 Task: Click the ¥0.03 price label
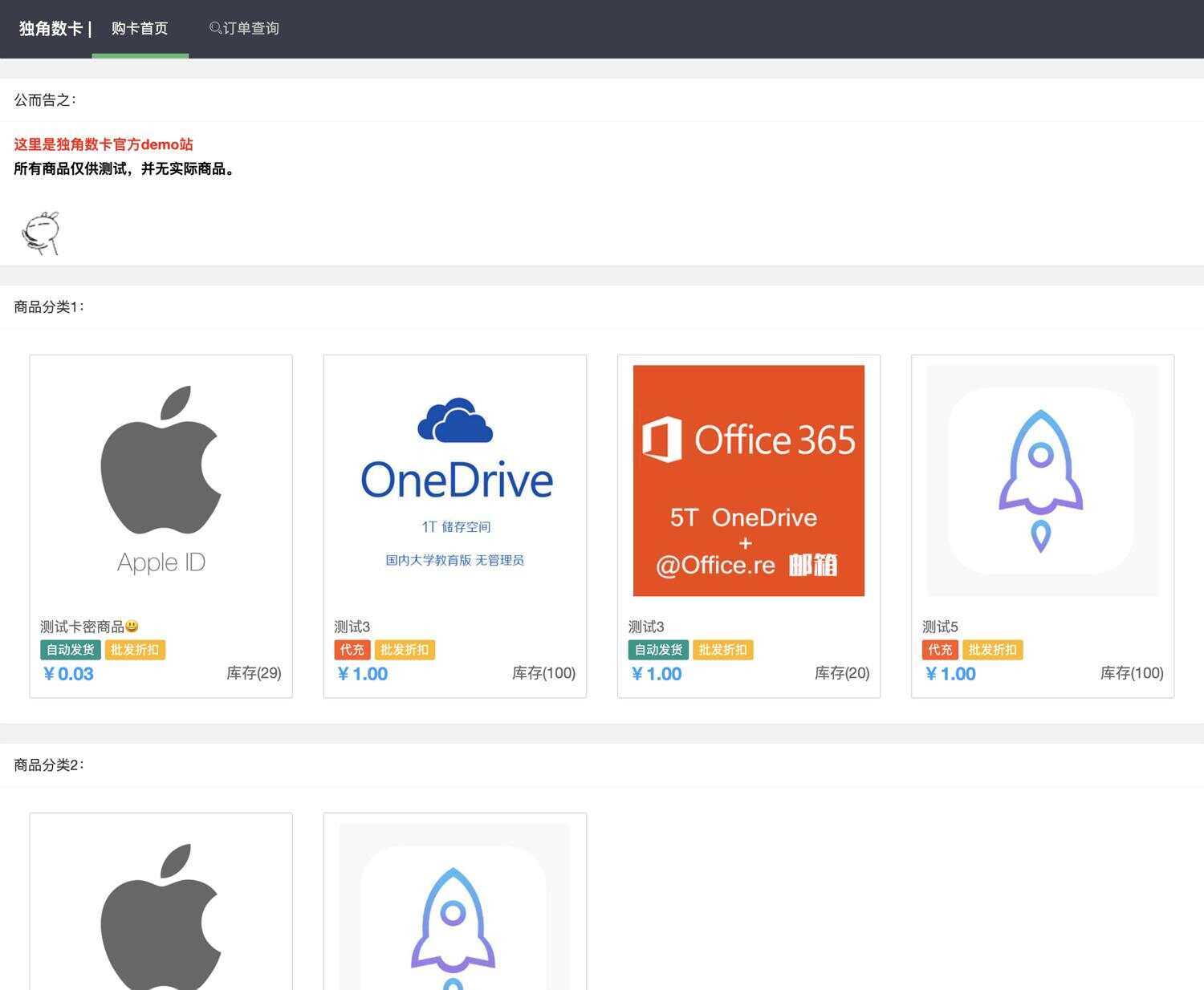[x=68, y=674]
